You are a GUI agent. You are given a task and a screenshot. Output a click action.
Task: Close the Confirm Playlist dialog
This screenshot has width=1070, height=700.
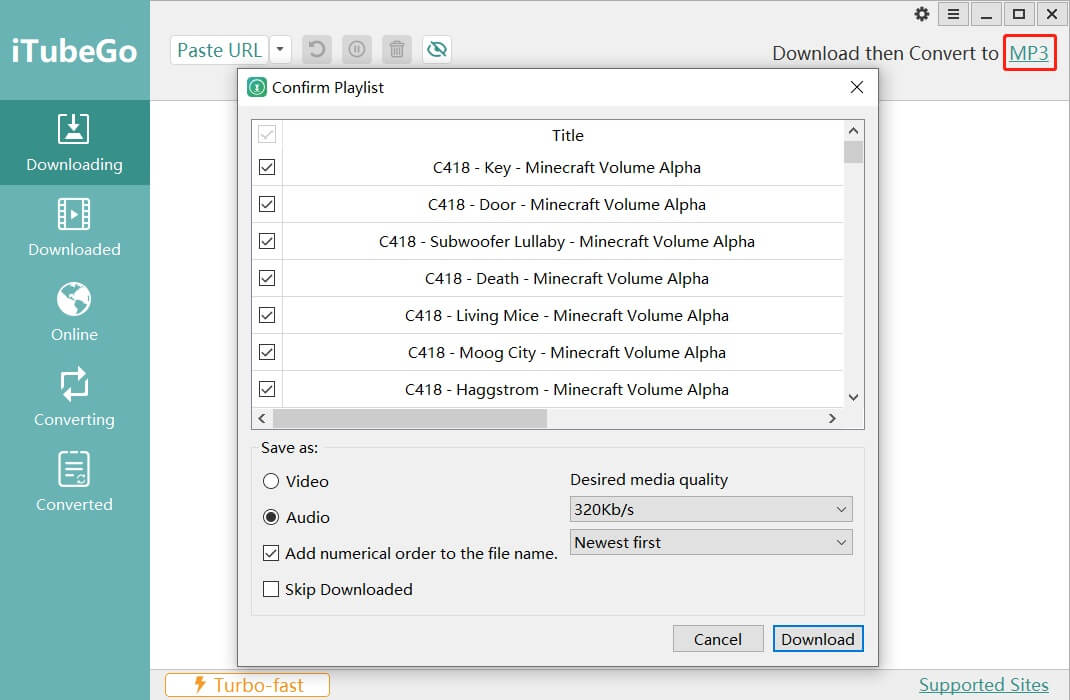857,87
